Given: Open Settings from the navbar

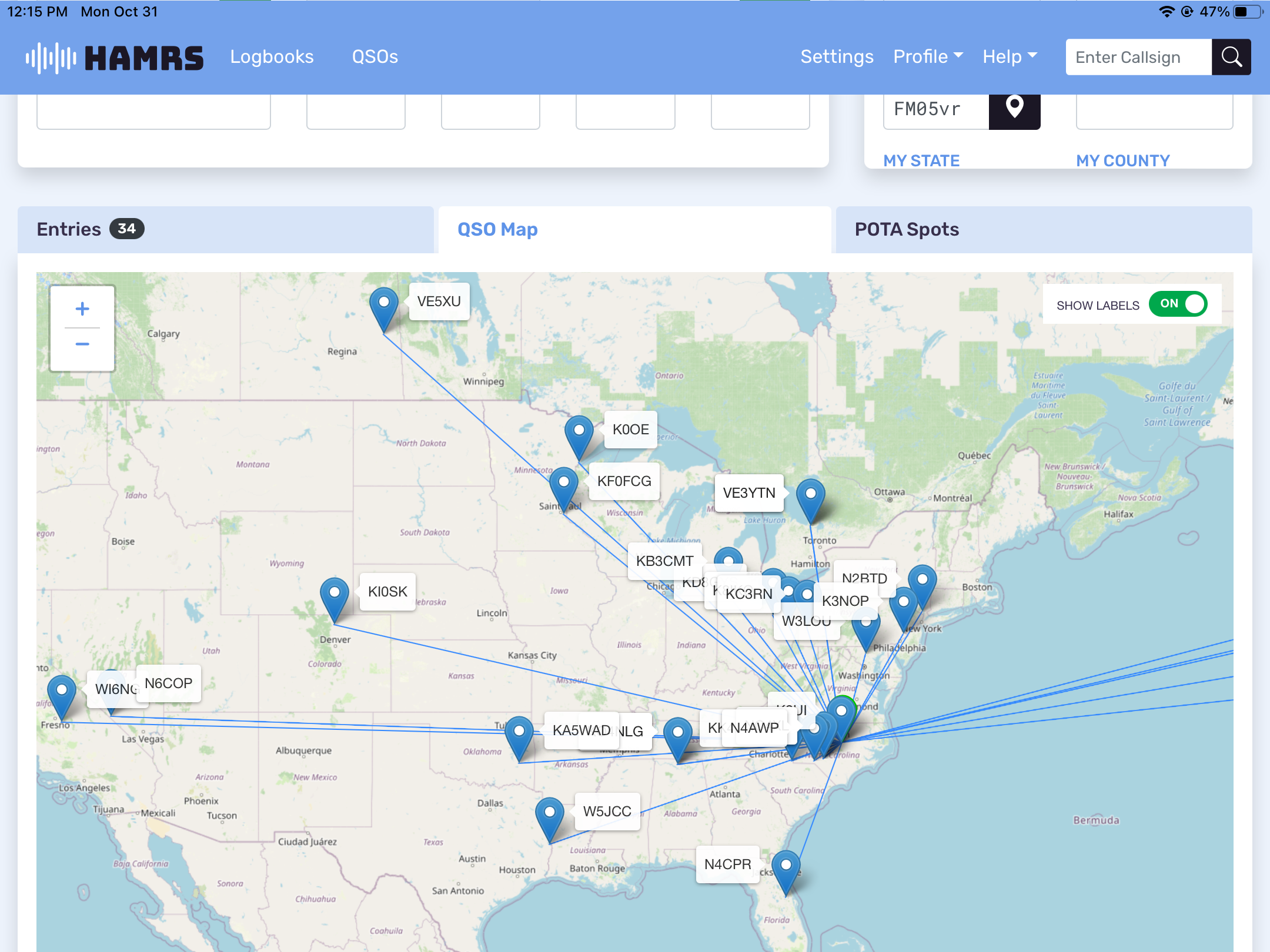Looking at the screenshot, I should click(837, 56).
